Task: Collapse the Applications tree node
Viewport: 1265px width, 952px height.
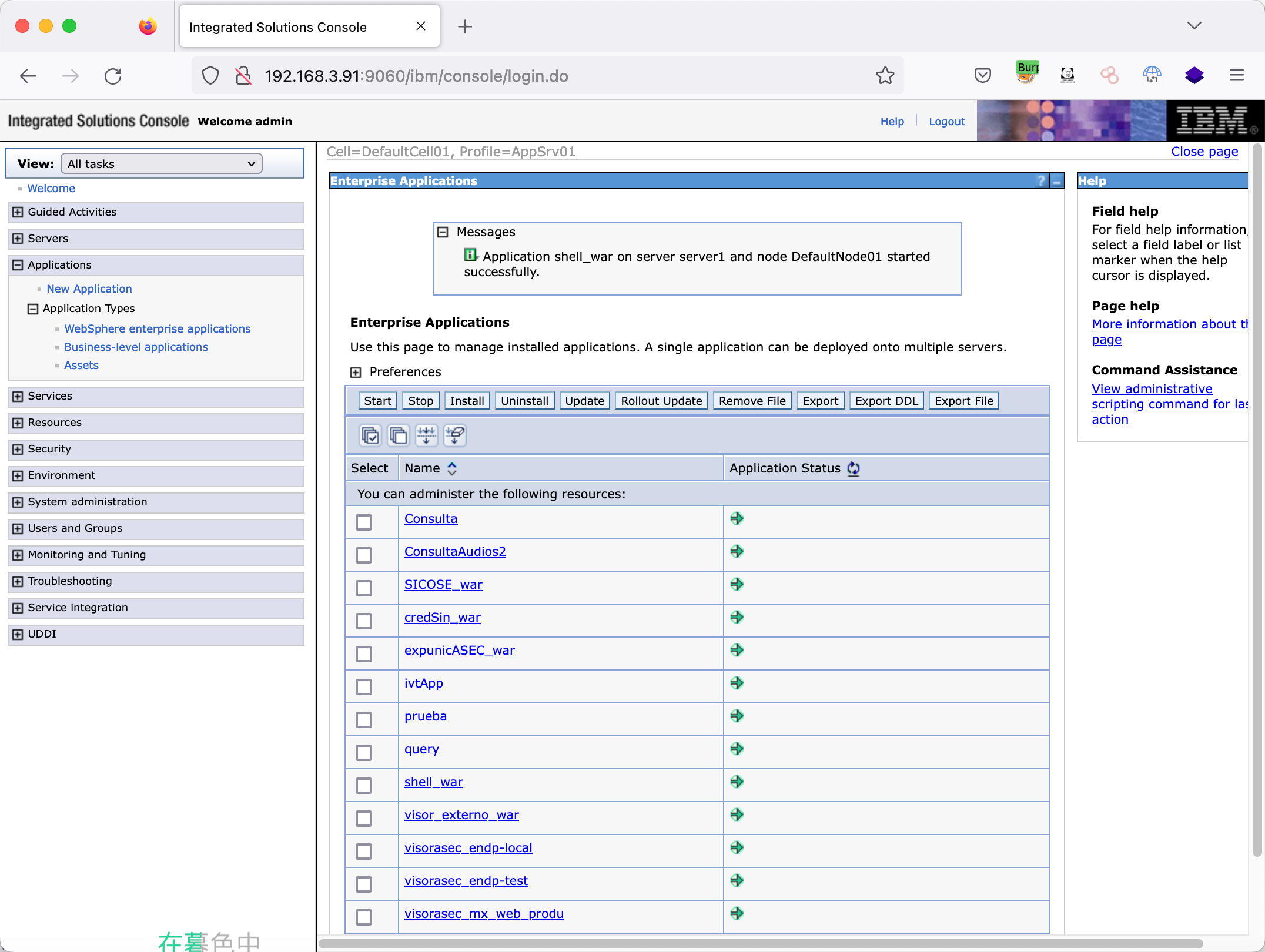Action: click(x=18, y=265)
